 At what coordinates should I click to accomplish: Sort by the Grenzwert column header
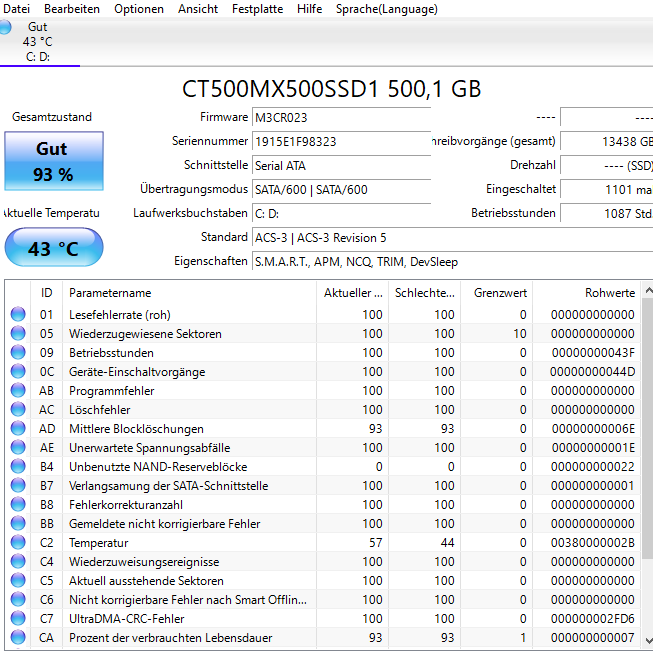coord(496,293)
